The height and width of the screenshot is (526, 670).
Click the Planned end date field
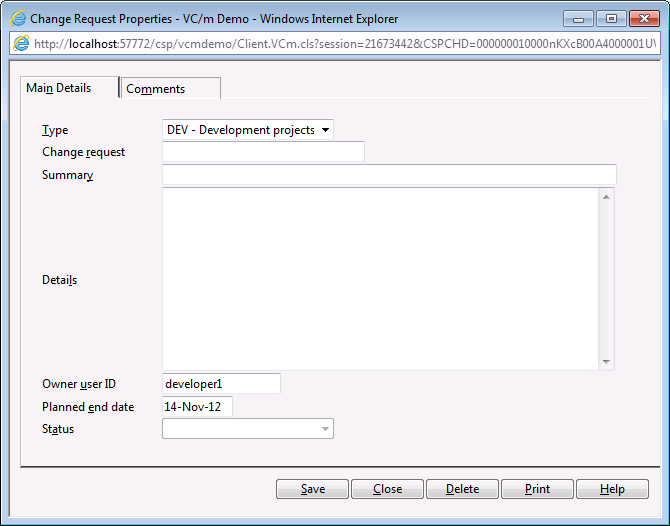point(197,407)
